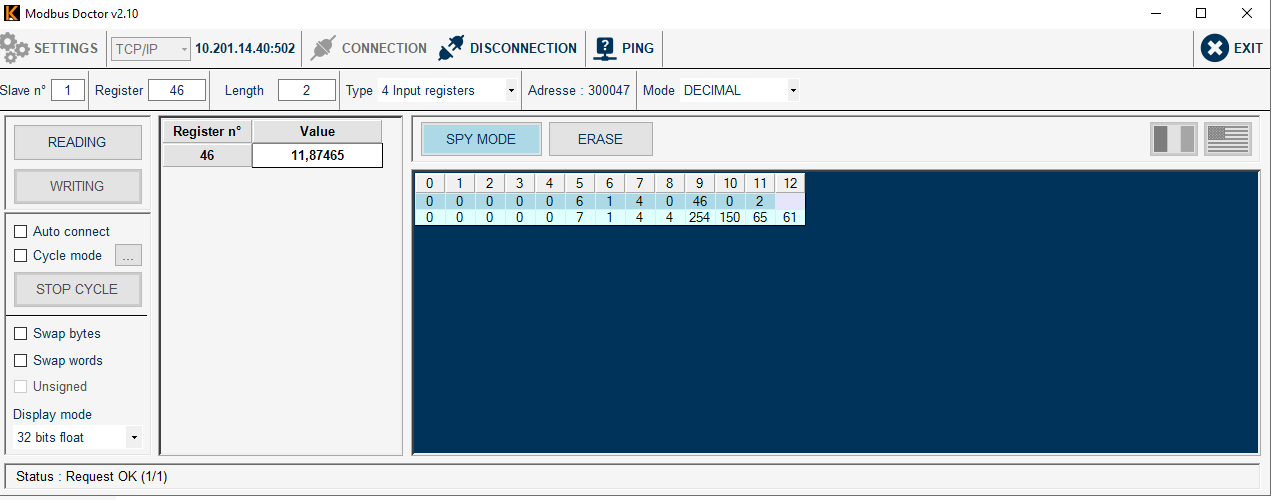This screenshot has width=1275, height=500.
Task: Click the Register n° column header
Action: [207, 131]
